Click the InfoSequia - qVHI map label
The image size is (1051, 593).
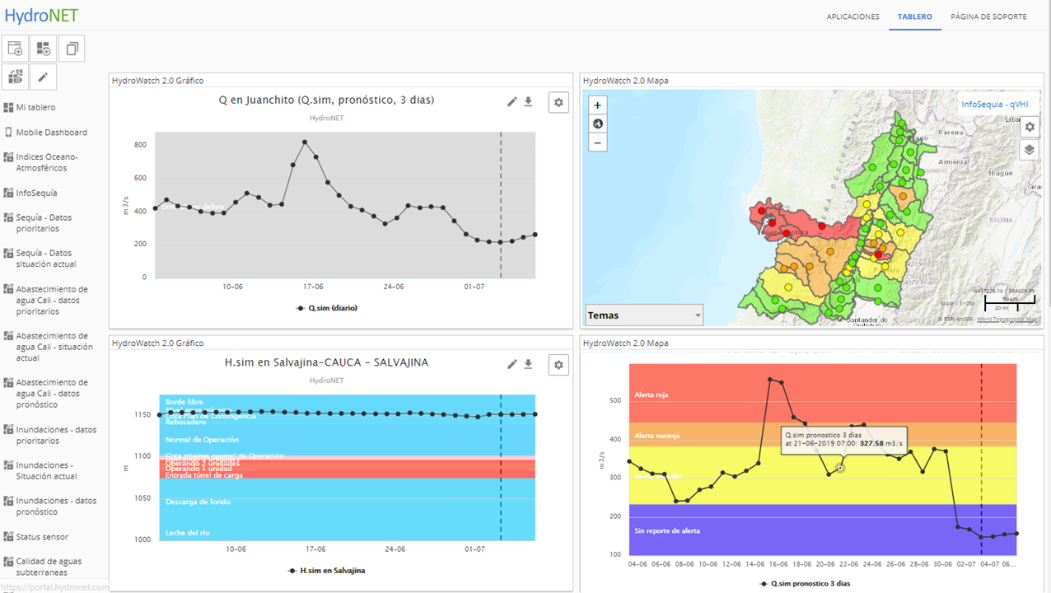click(x=995, y=105)
